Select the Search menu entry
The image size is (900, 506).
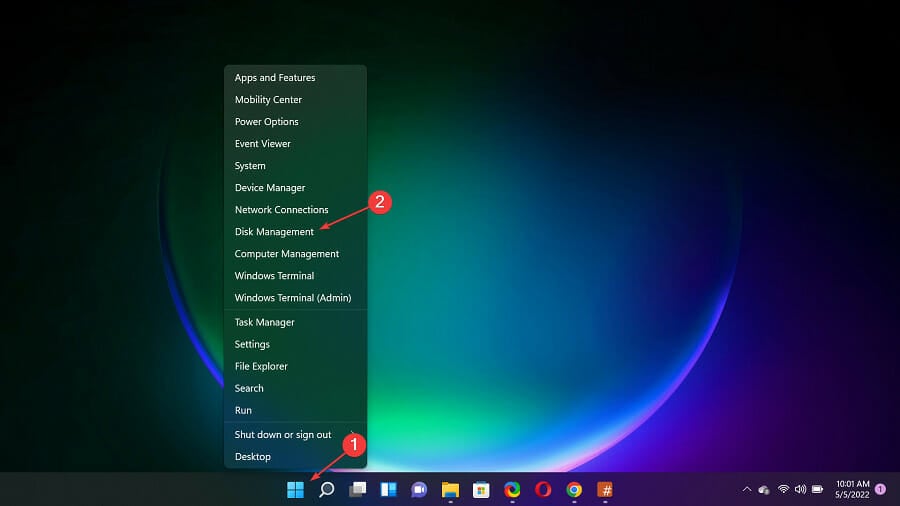(x=295, y=388)
